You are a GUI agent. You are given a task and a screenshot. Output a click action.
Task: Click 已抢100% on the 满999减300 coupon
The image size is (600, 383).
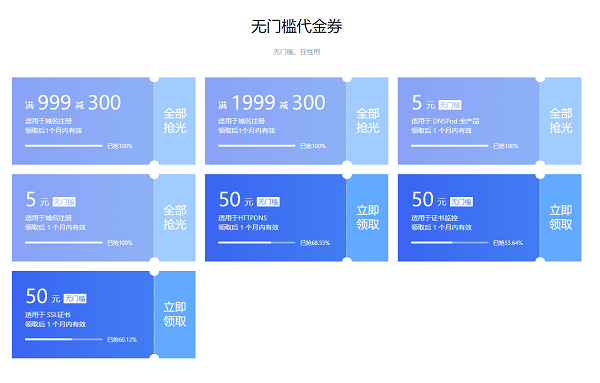coord(120,146)
